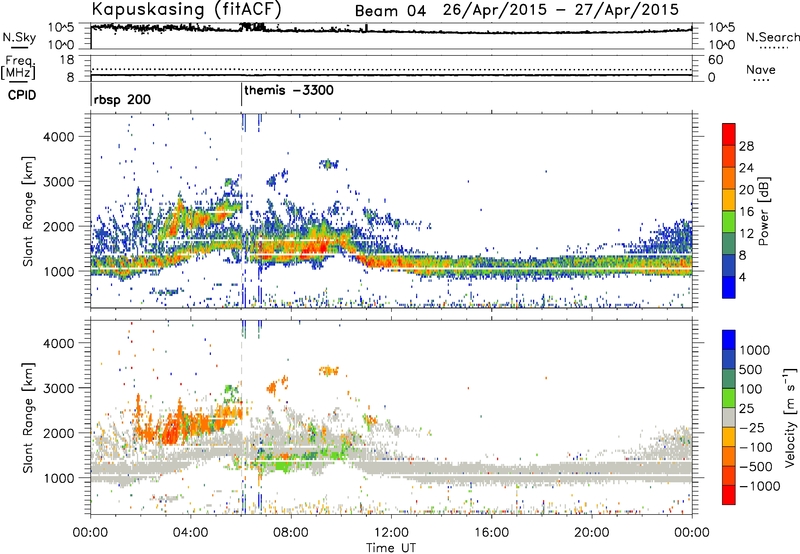Screen dimensions: 800x554
Task: Click the 'N.Sky' legend label
Action: point(19,37)
